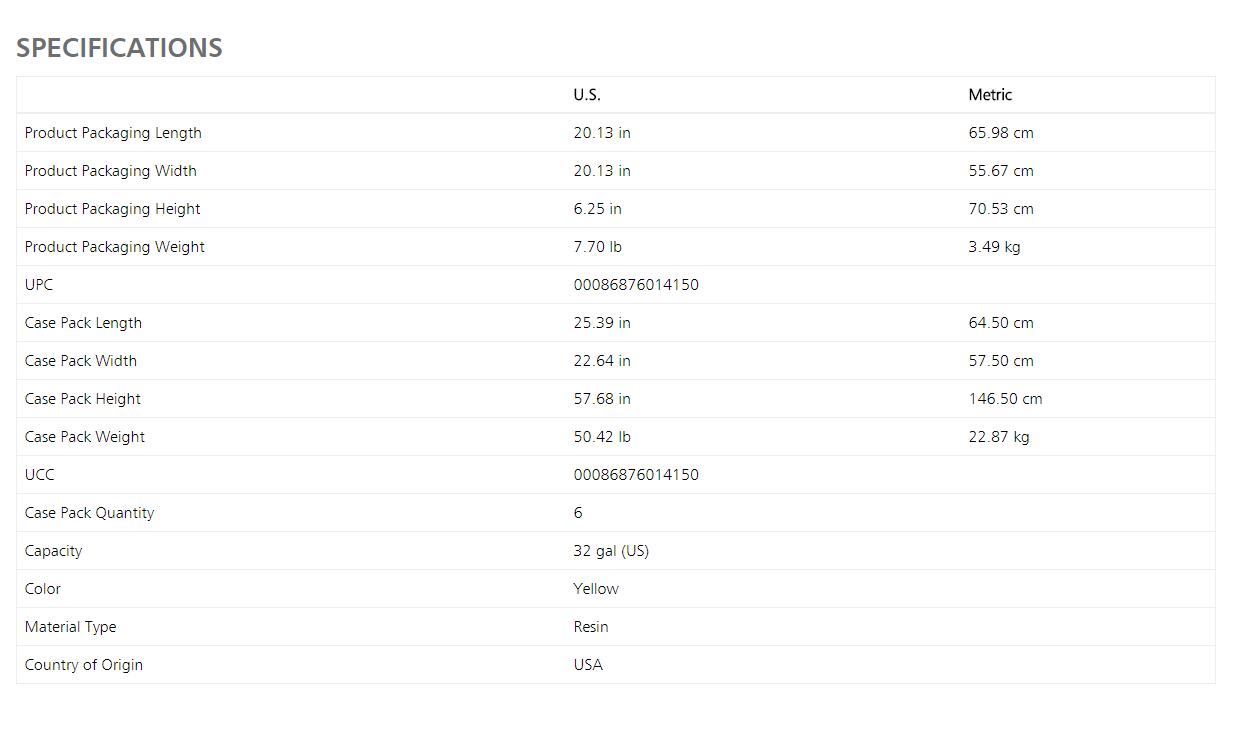This screenshot has width=1242, height=748.
Task: Click the Product Packaging Width label
Action: point(111,171)
